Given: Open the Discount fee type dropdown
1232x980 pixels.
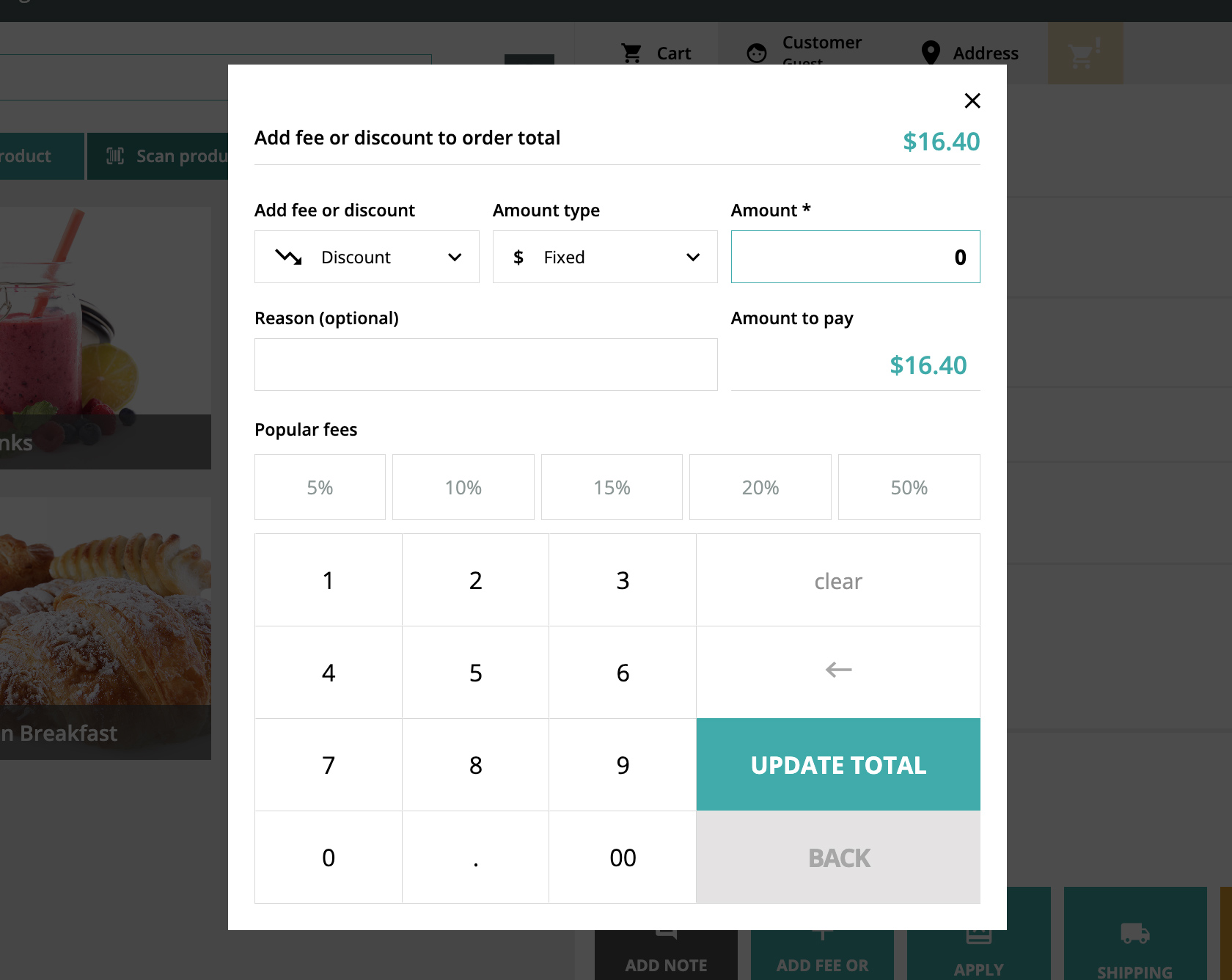Looking at the screenshot, I should pos(367,257).
